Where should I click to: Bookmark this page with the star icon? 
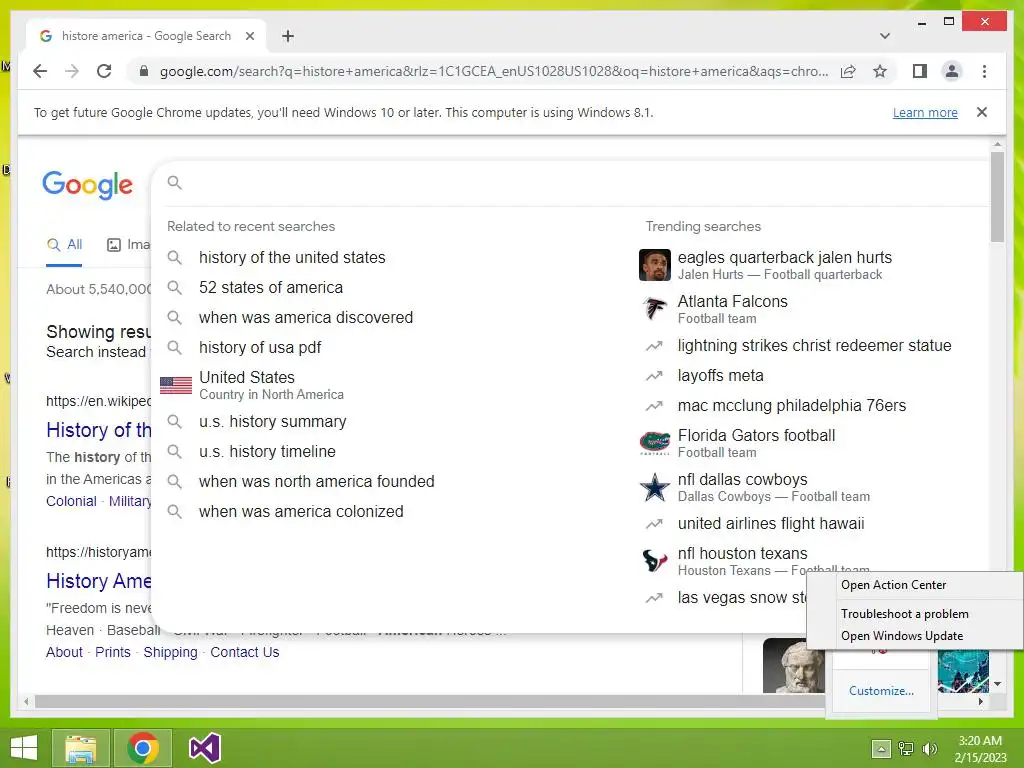880,71
